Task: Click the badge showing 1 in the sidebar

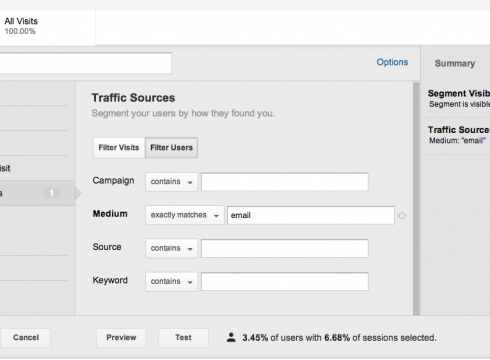Action: click(52, 193)
